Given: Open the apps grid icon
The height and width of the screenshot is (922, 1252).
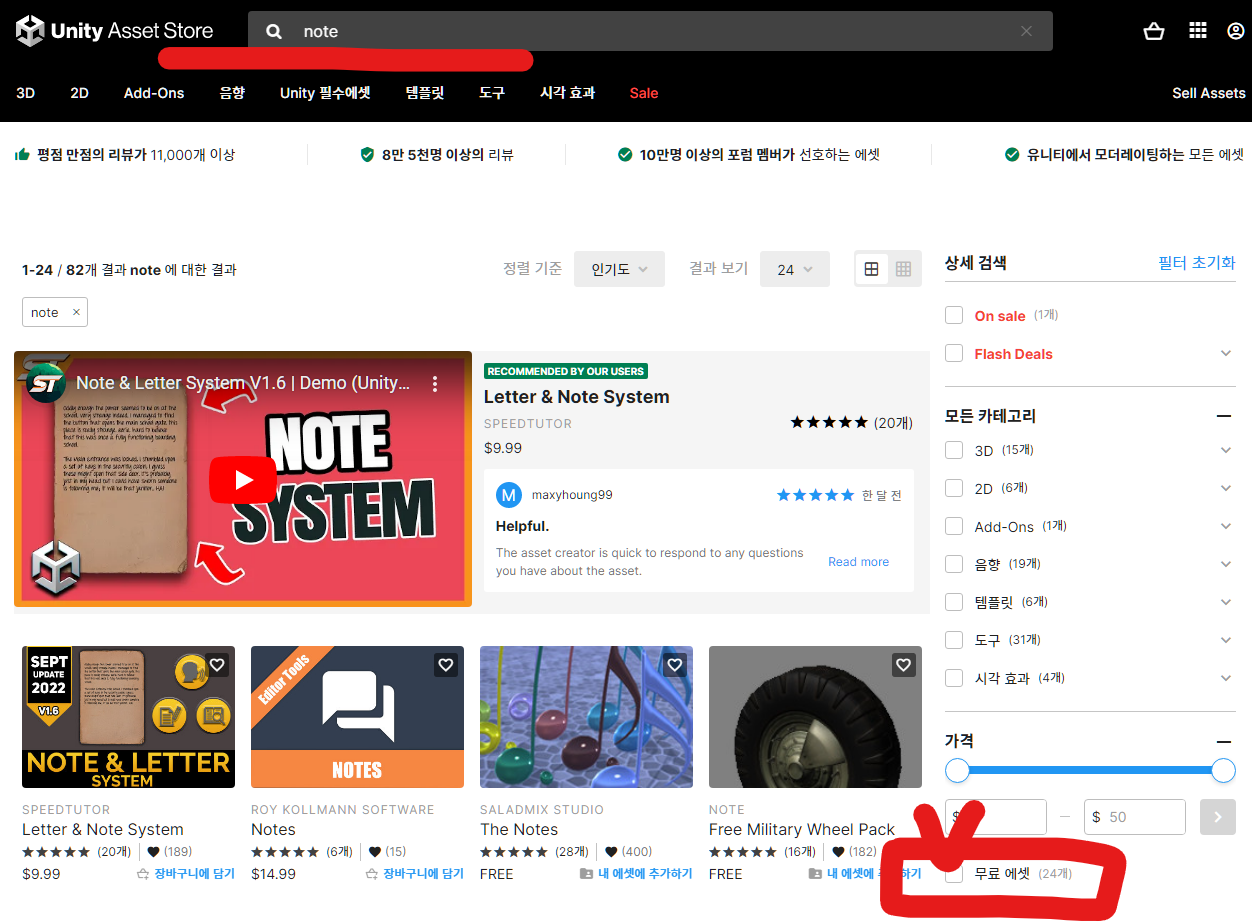Looking at the screenshot, I should [1198, 31].
